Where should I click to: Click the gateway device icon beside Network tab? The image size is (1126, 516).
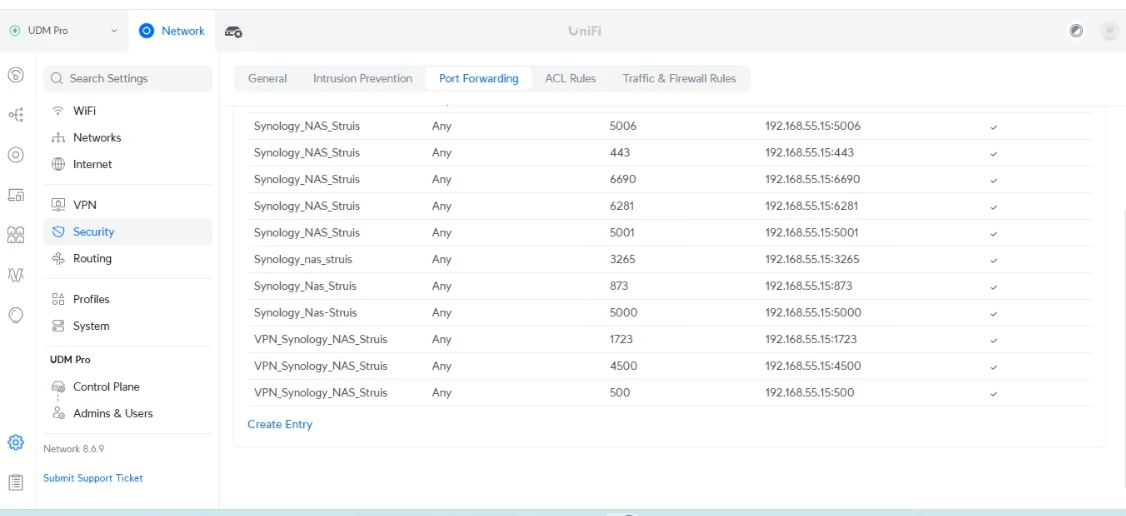tap(233, 32)
